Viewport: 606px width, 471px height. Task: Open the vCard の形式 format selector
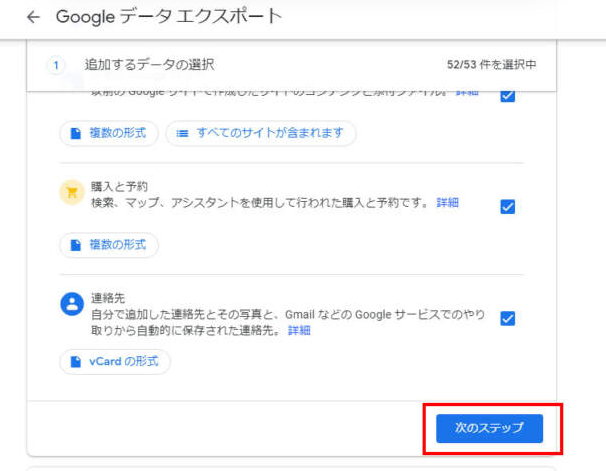[114, 361]
